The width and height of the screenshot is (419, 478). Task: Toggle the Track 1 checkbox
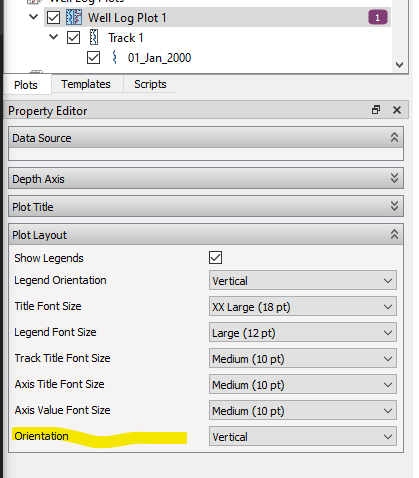pyautogui.click(x=73, y=37)
